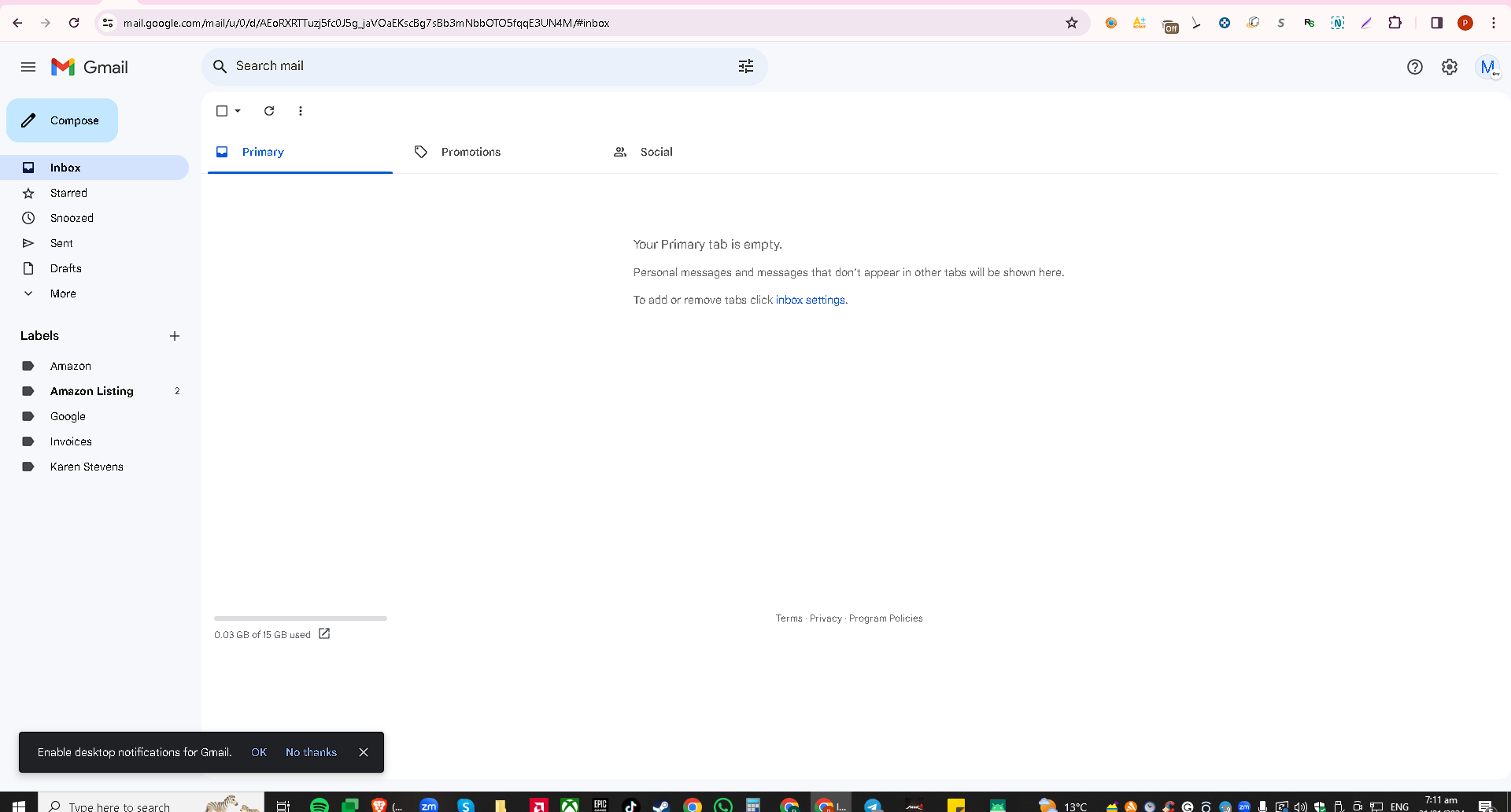Open the Google account avatar
Viewport: 1511px width, 812px height.
(x=1488, y=67)
